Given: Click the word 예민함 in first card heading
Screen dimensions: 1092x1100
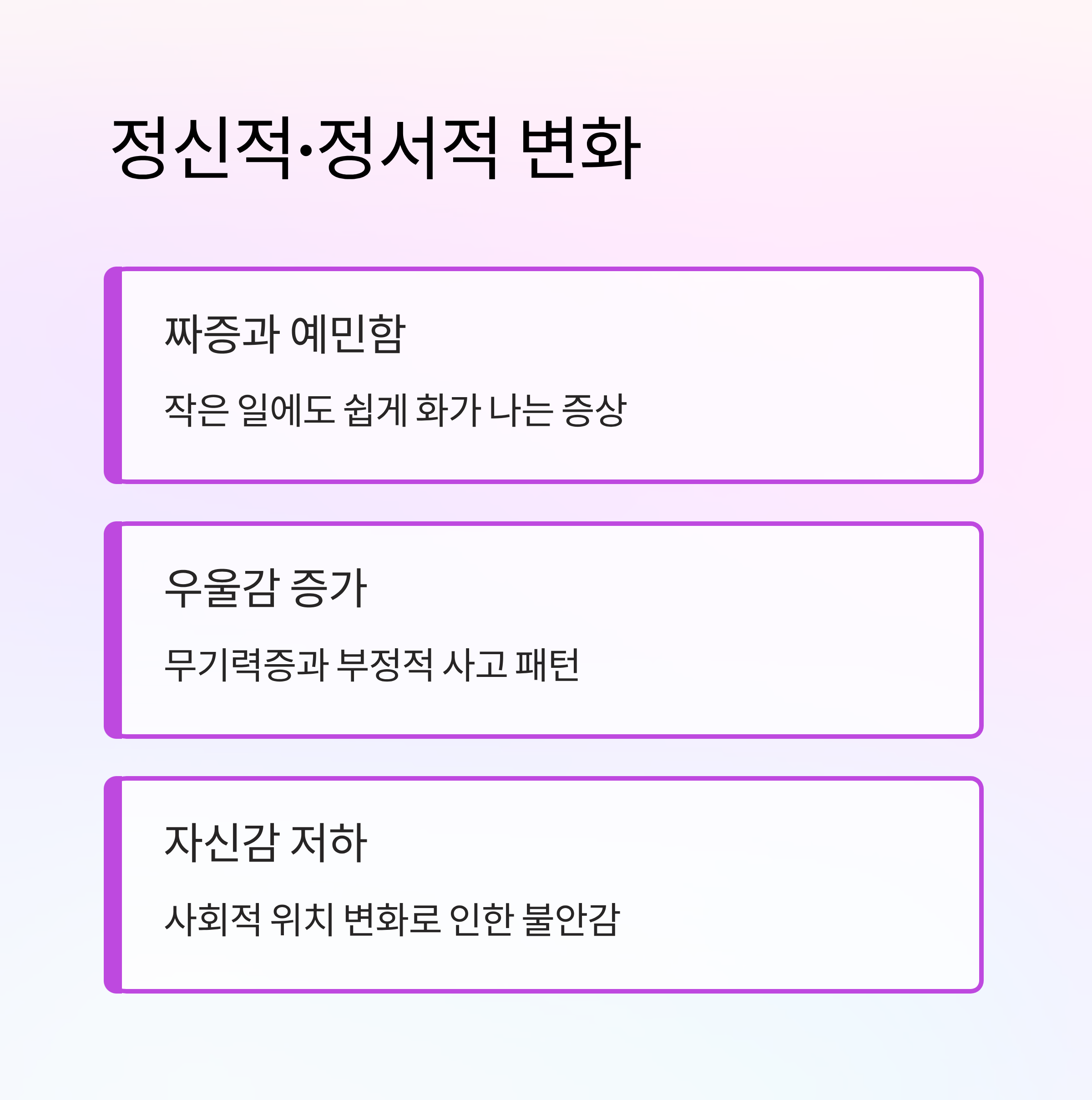Looking at the screenshot, I should pyautogui.click(x=348, y=333).
